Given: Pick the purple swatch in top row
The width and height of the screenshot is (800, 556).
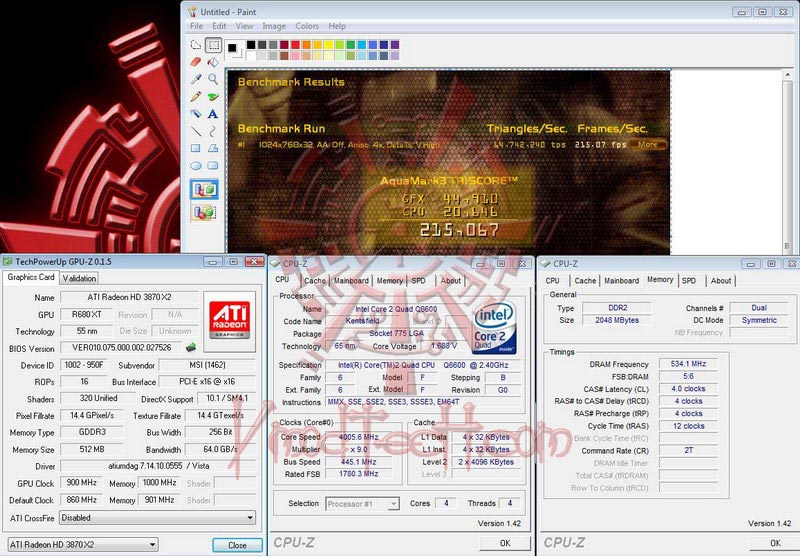Looking at the screenshot, I should coord(395,45).
